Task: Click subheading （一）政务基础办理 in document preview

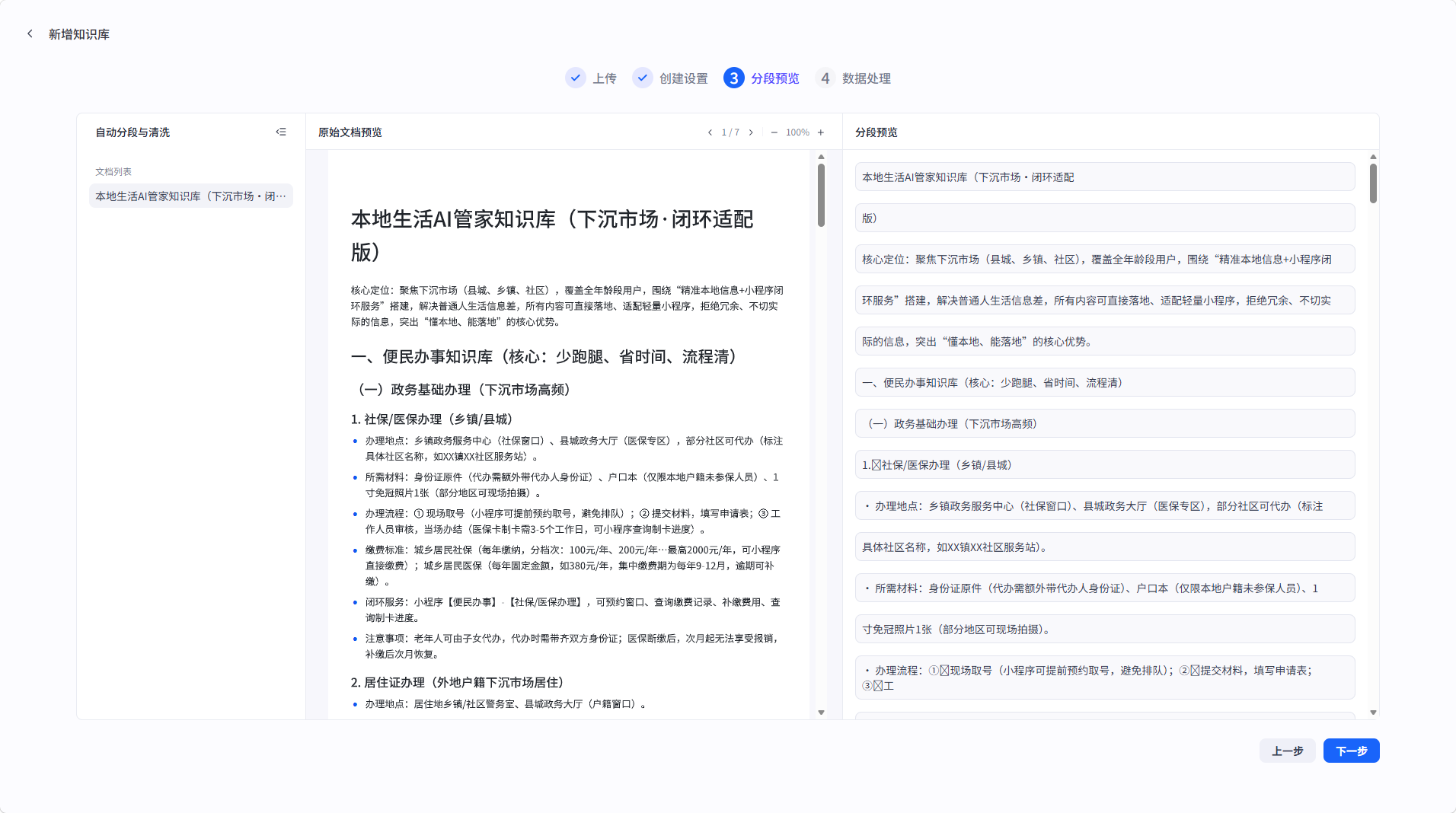Action: 464,390
